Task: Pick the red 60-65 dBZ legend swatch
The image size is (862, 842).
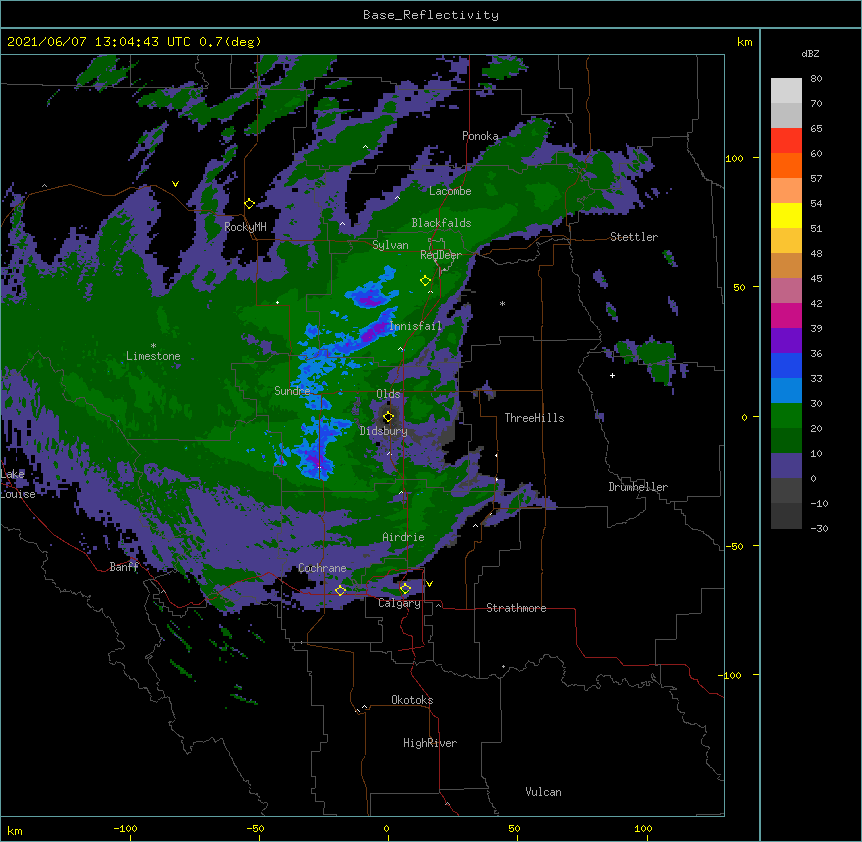Action: (786, 141)
